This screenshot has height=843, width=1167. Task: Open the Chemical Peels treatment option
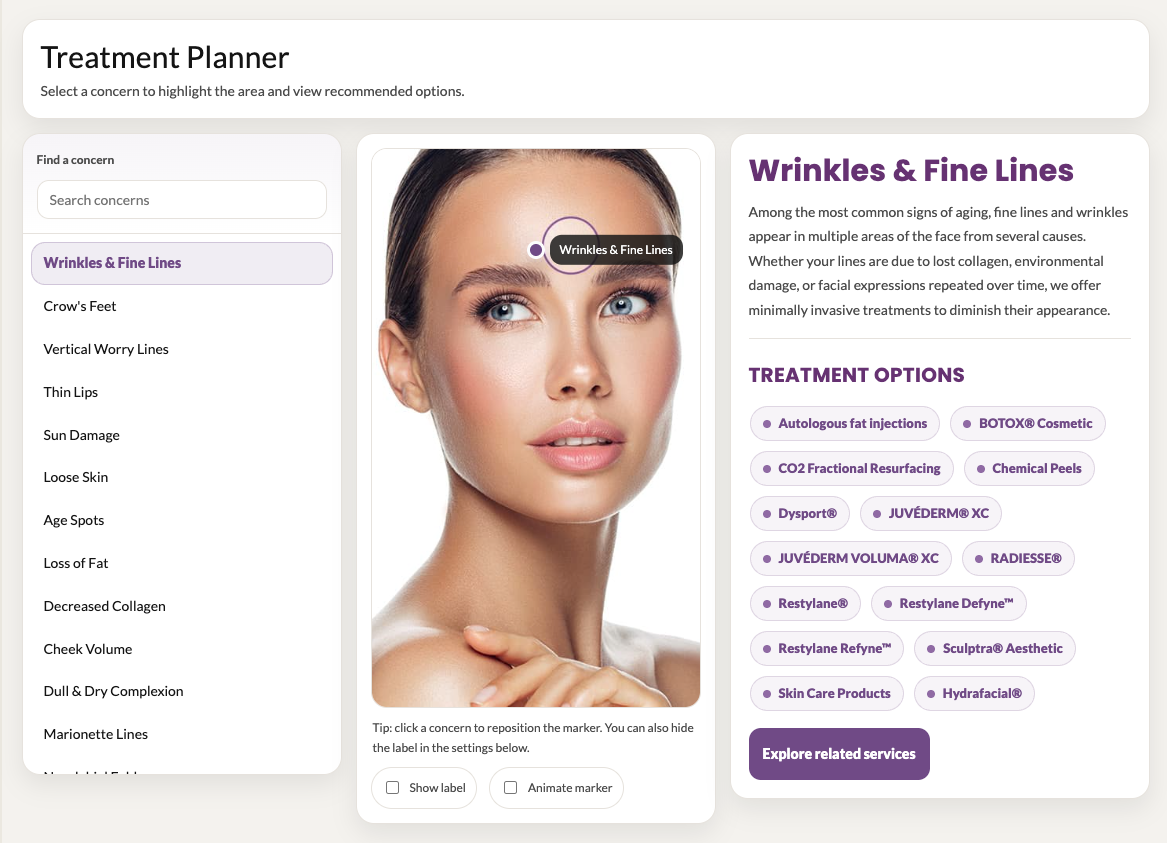click(x=1029, y=468)
